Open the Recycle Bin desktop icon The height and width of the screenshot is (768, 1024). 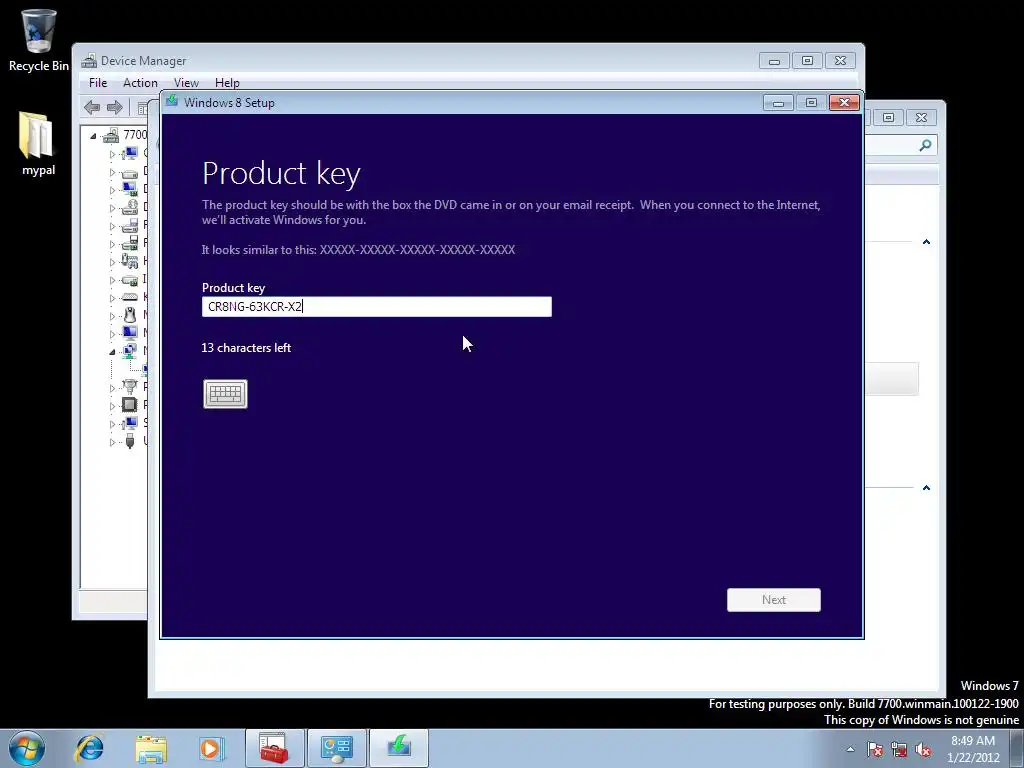pyautogui.click(x=39, y=40)
